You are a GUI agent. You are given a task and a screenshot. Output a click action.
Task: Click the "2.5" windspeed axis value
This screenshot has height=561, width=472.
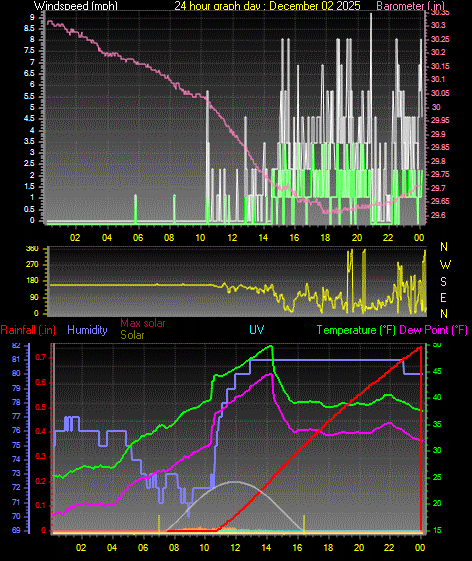(x=29, y=164)
